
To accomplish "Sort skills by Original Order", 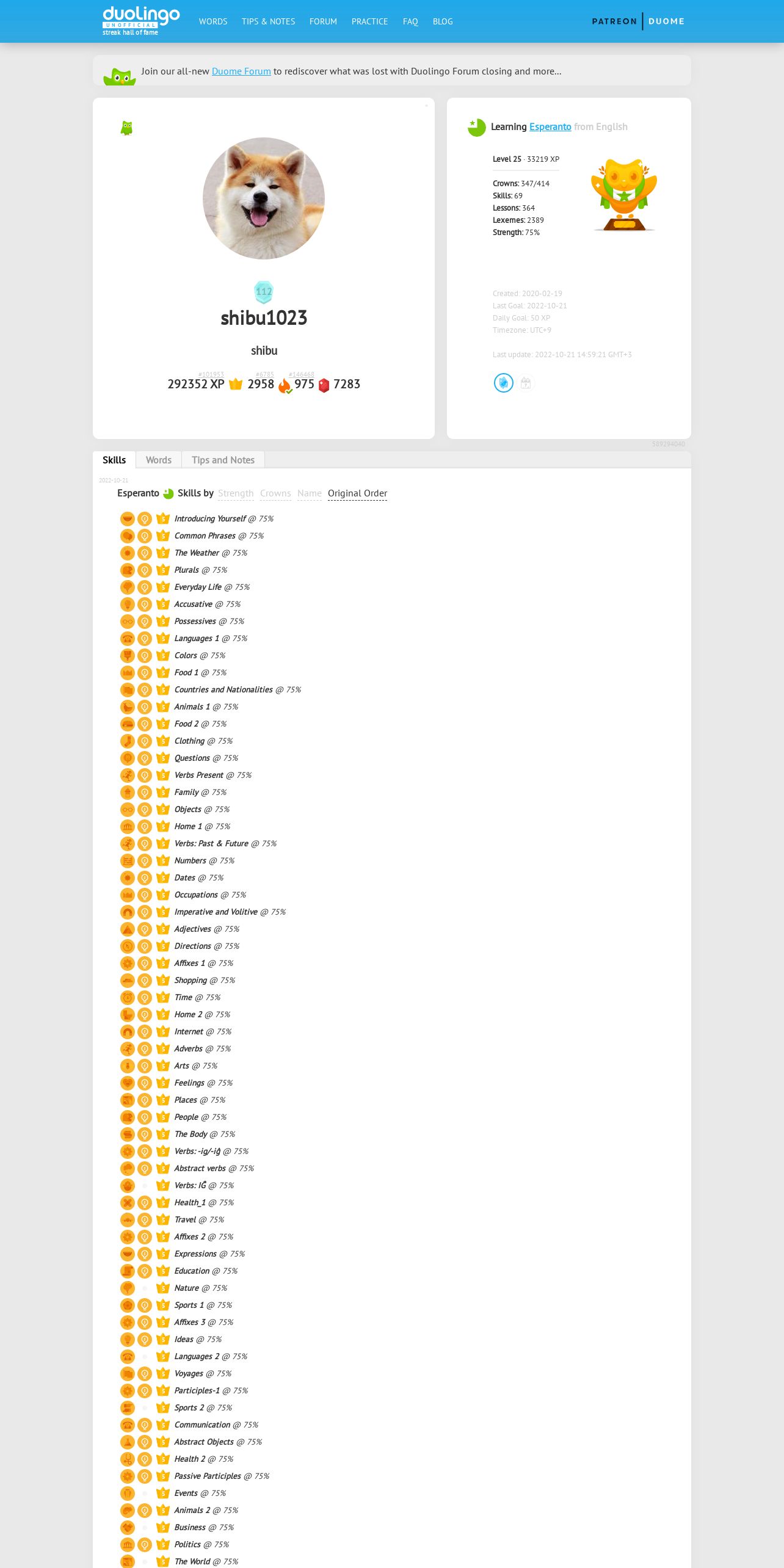I will coord(357,493).
